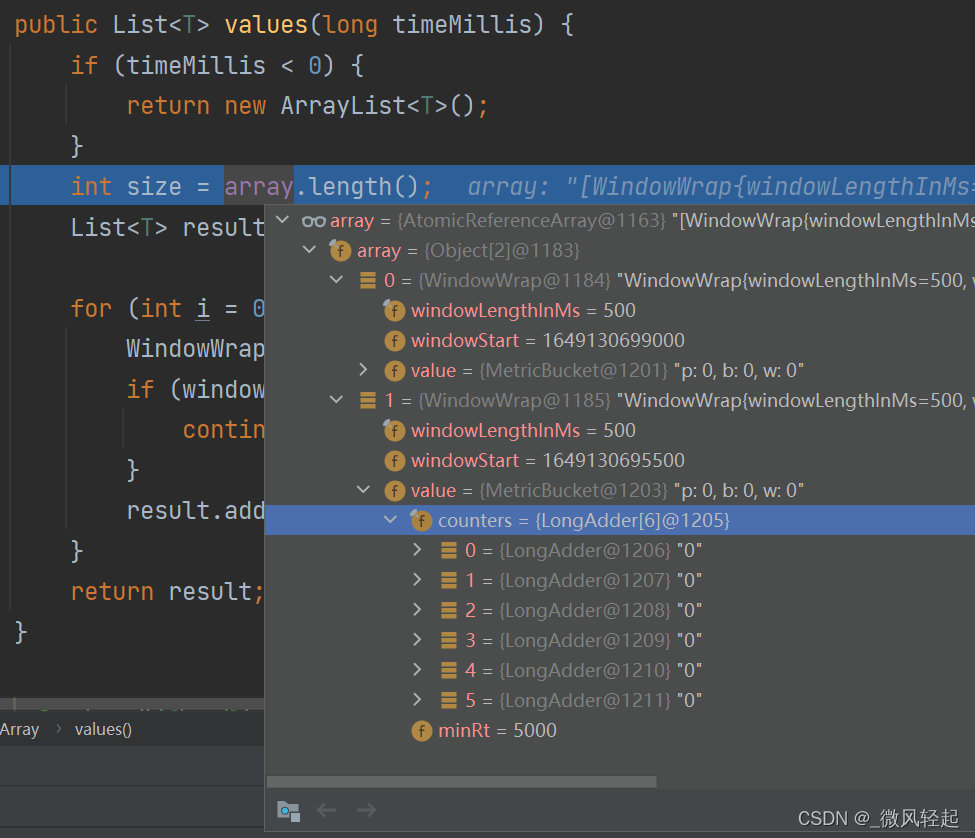Select the counters = LongAdder[6]@1205 row
Image resolution: width=975 pixels, height=838 pixels.
(620, 520)
